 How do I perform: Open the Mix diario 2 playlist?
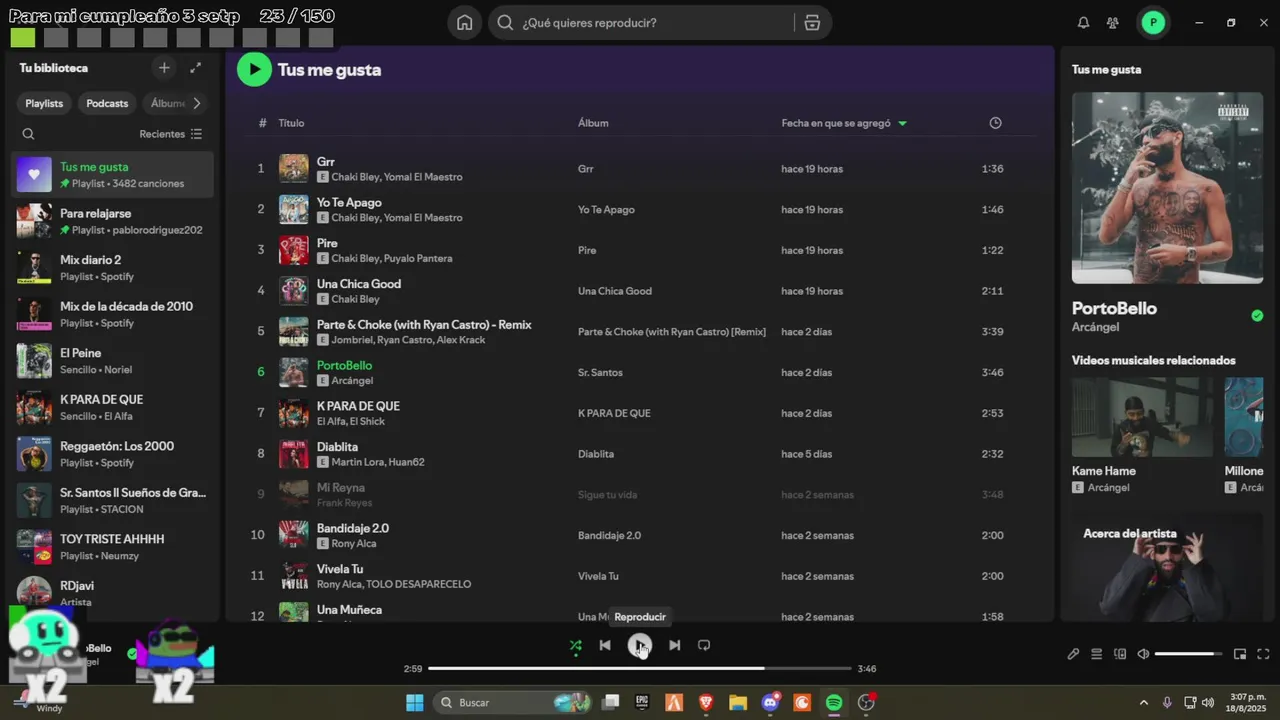tap(113, 267)
